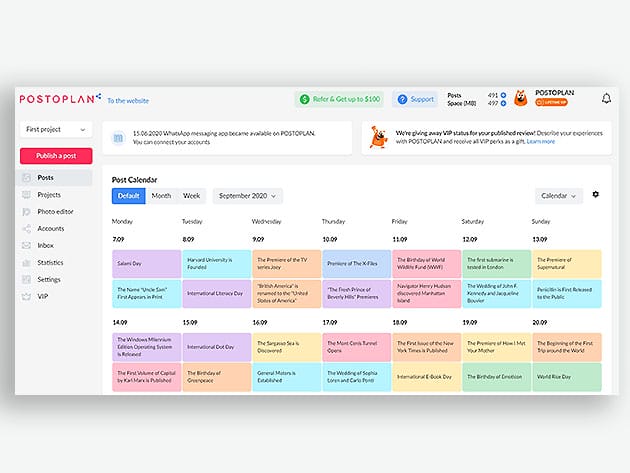Click the Publish a post button
Screen dimensions: 630x473
pos(55,156)
